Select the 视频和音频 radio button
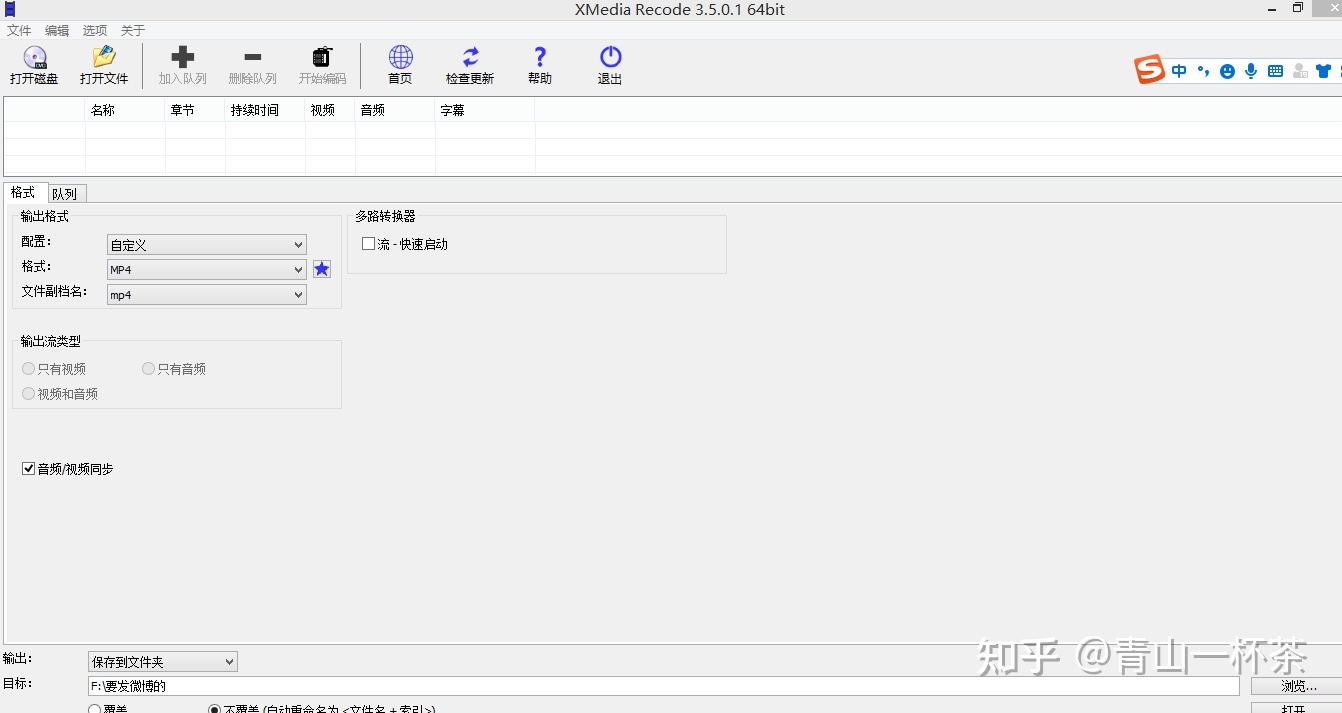Image resolution: width=1342 pixels, height=713 pixels. pyautogui.click(x=28, y=394)
